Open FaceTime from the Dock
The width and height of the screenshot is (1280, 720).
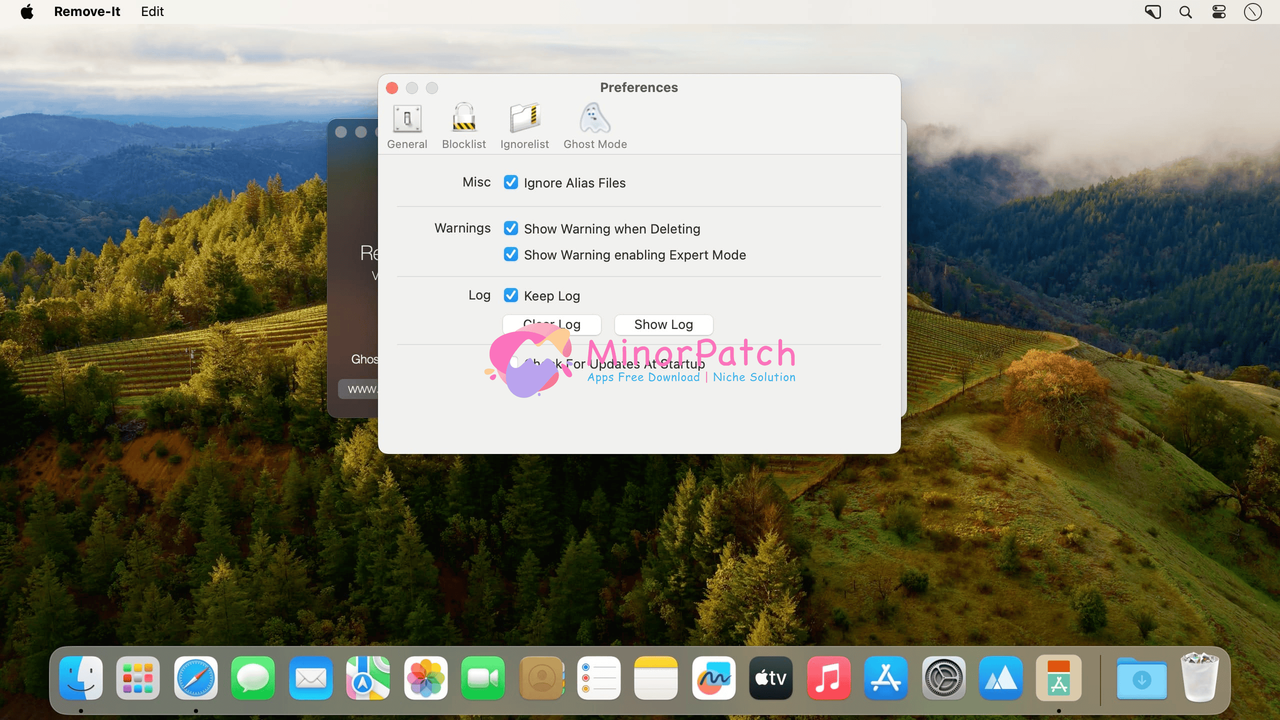483,678
